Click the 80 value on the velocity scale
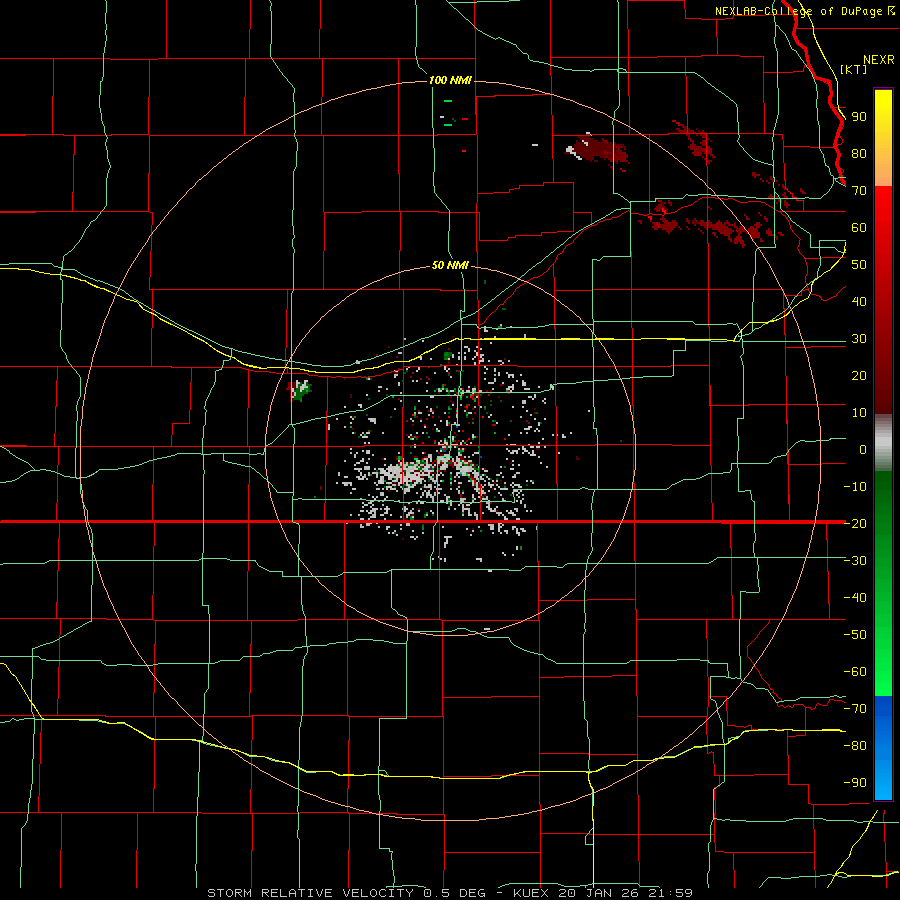 click(x=859, y=153)
